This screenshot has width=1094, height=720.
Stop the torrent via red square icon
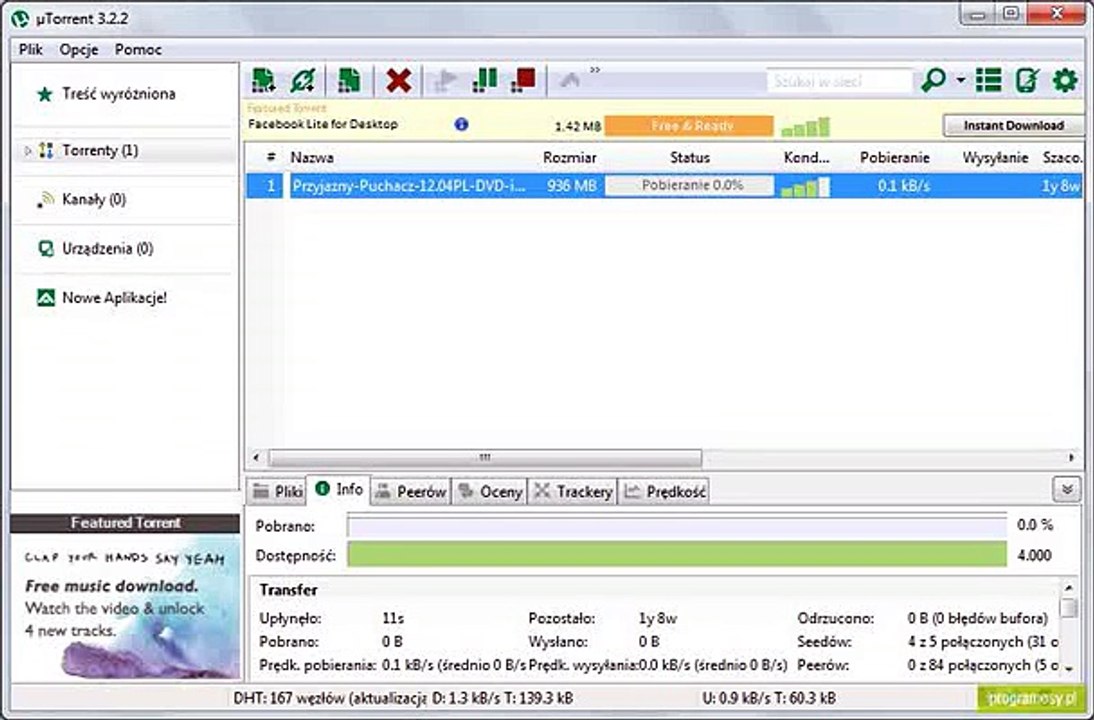coord(523,80)
